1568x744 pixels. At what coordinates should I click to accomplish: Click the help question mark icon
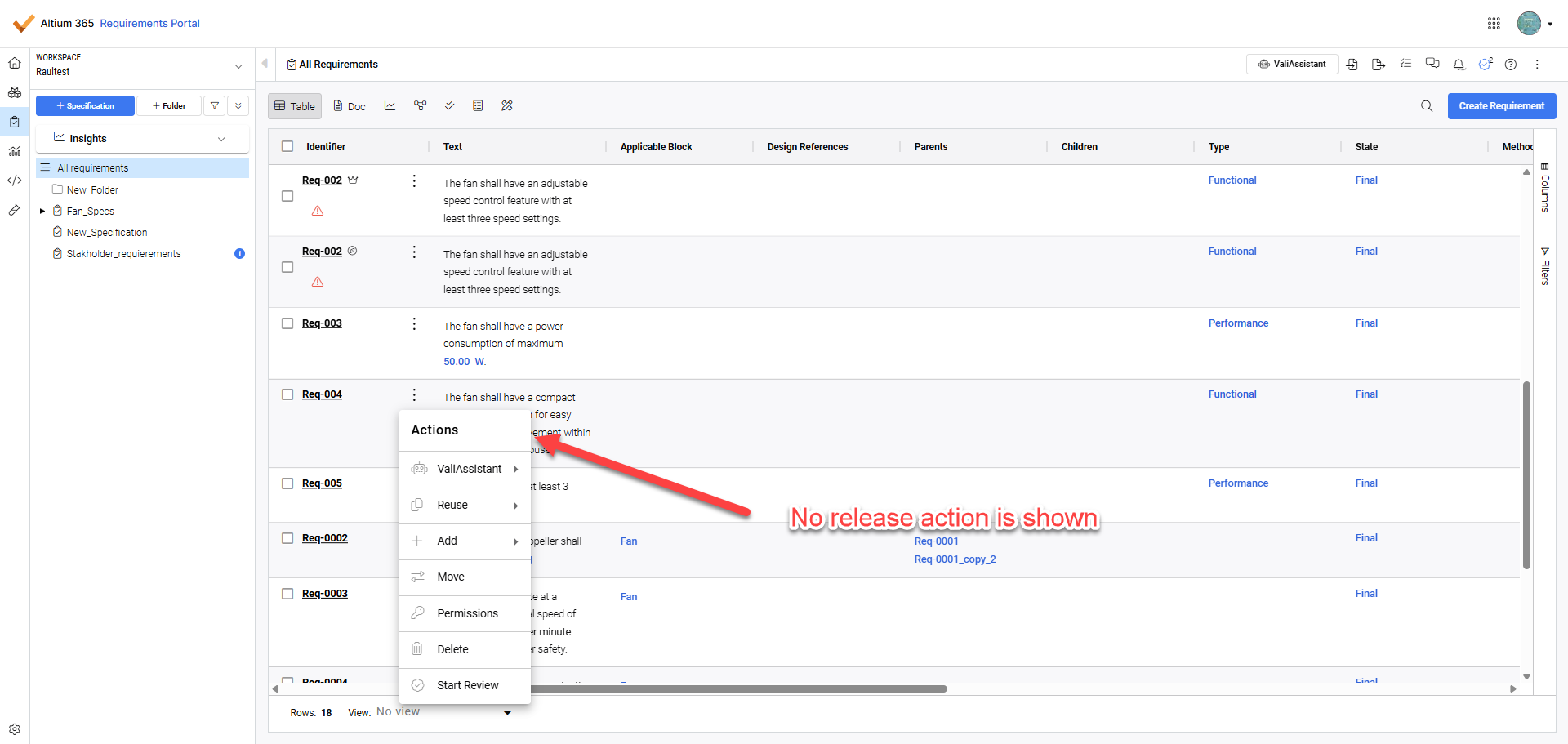pyautogui.click(x=1511, y=65)
